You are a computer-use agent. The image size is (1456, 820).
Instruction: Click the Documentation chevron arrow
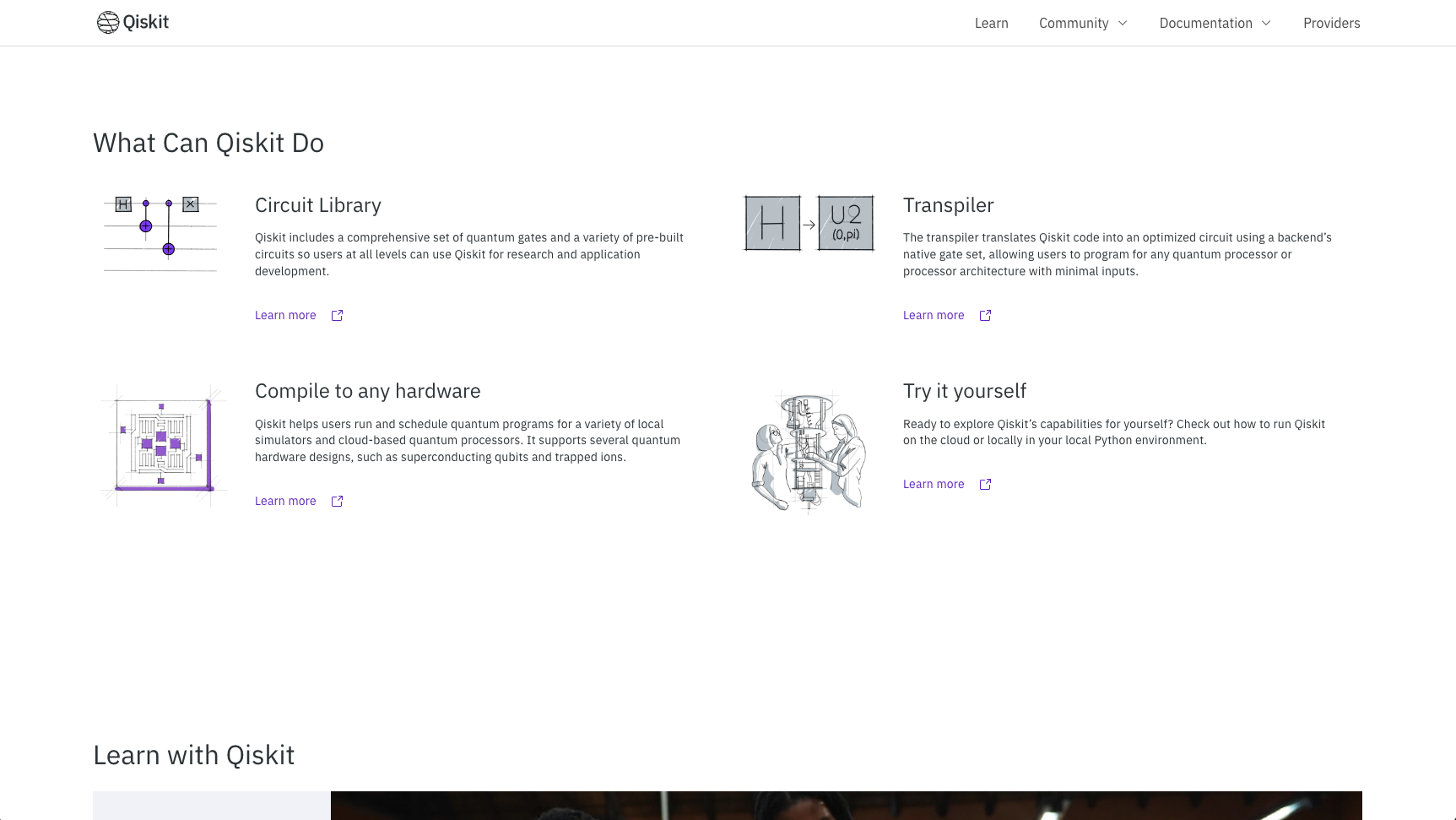1264,24
